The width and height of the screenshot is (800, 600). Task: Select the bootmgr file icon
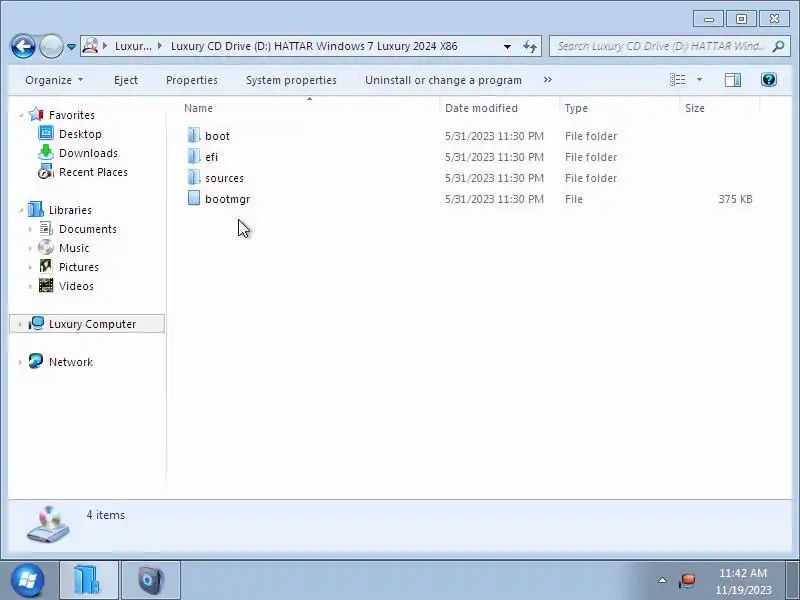194,198
